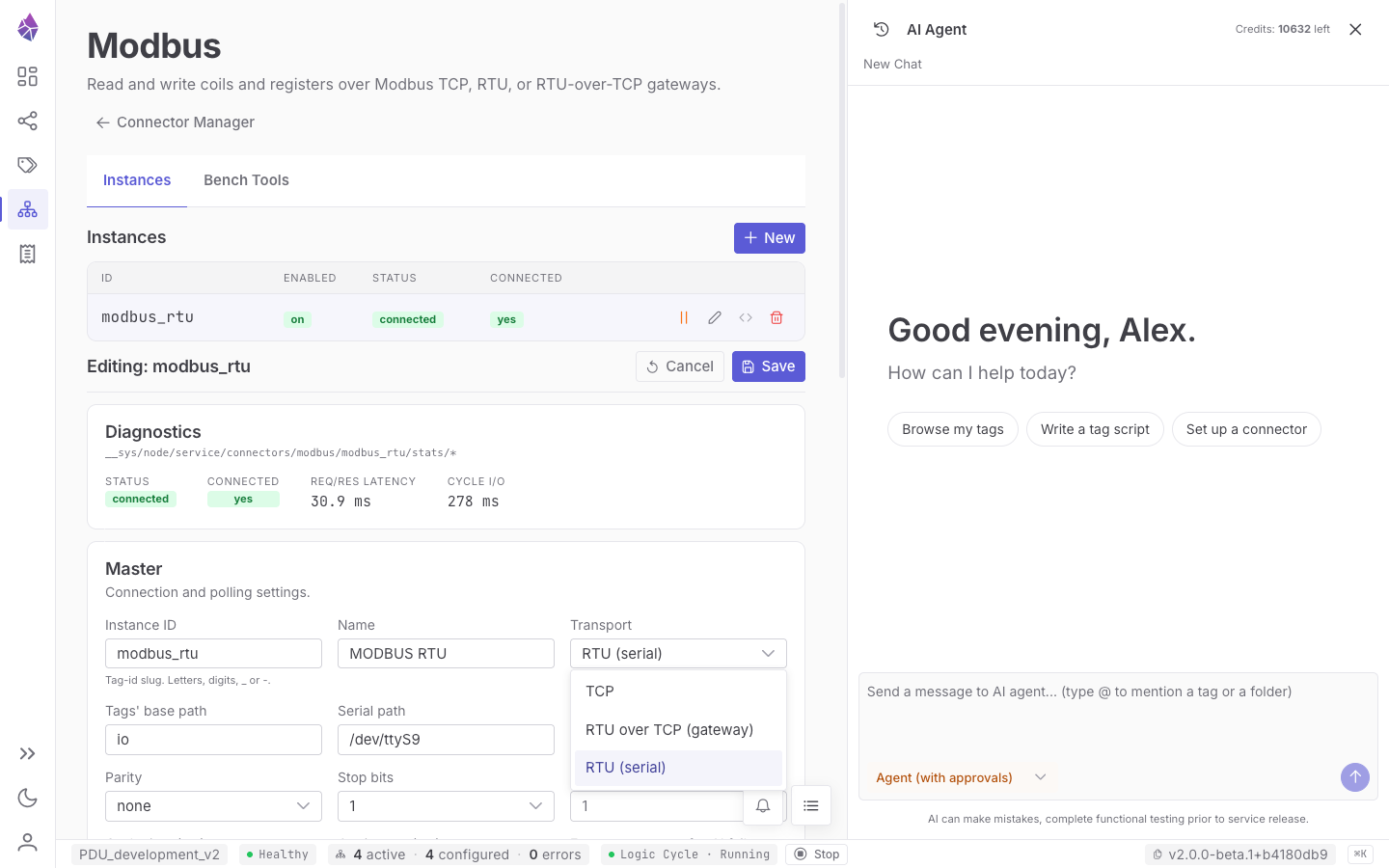The height and width of the screenshot is (868, 1389).
Task: Stop the Logic Cycle
Action: point(817,854)
